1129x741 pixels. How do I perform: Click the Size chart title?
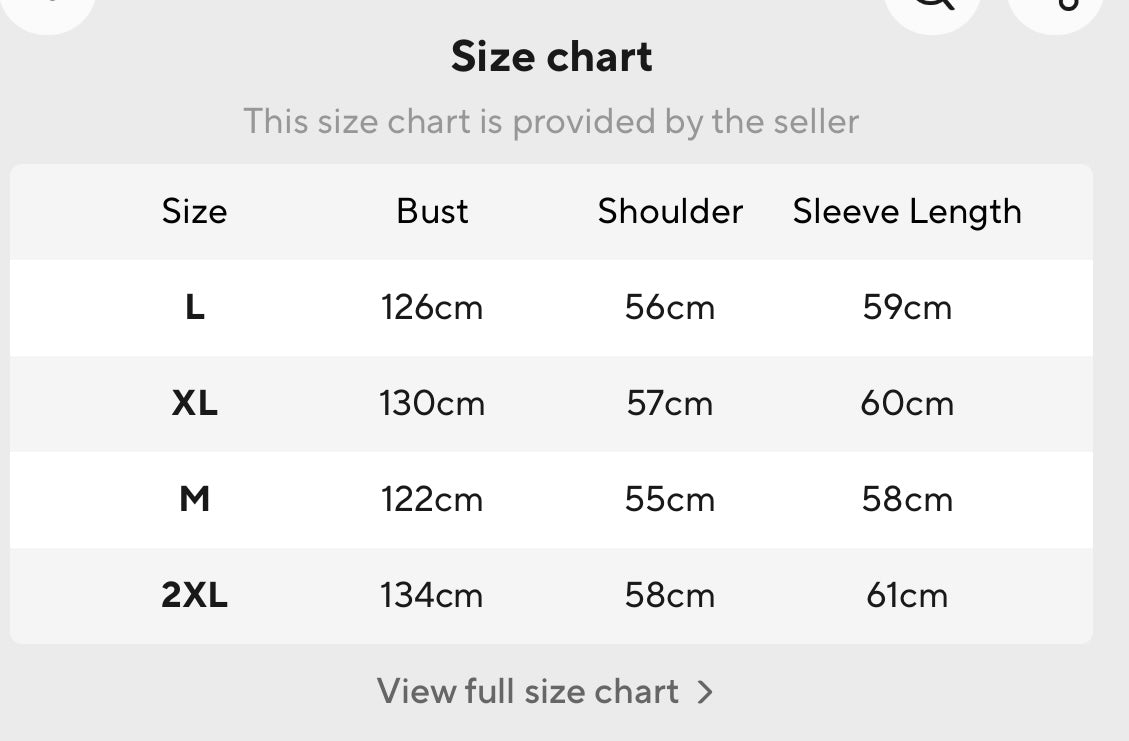point(551,57)
